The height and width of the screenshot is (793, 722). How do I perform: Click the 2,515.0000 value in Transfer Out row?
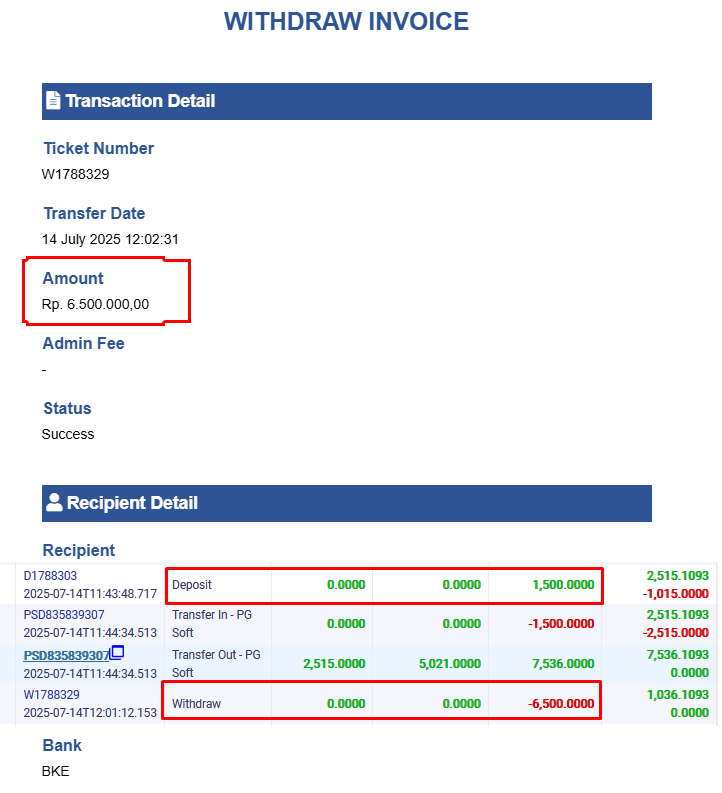[x=334, y=664]
